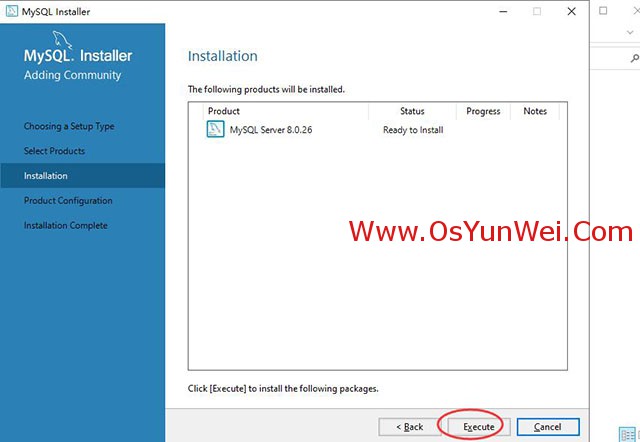Click the Installation page heading
The height and width of the screenshot is (442, 640).
[x=222, y=56]
